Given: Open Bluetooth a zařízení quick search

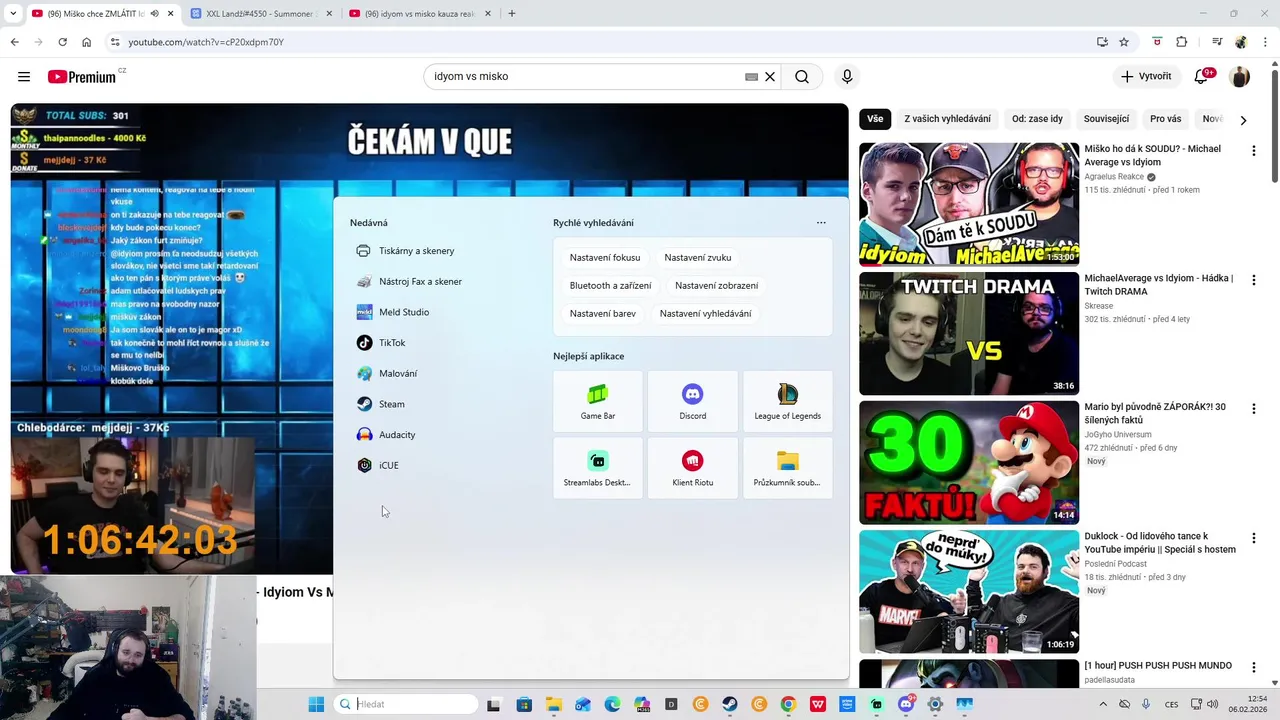Looking at the screenshot, I should [610, 286].
